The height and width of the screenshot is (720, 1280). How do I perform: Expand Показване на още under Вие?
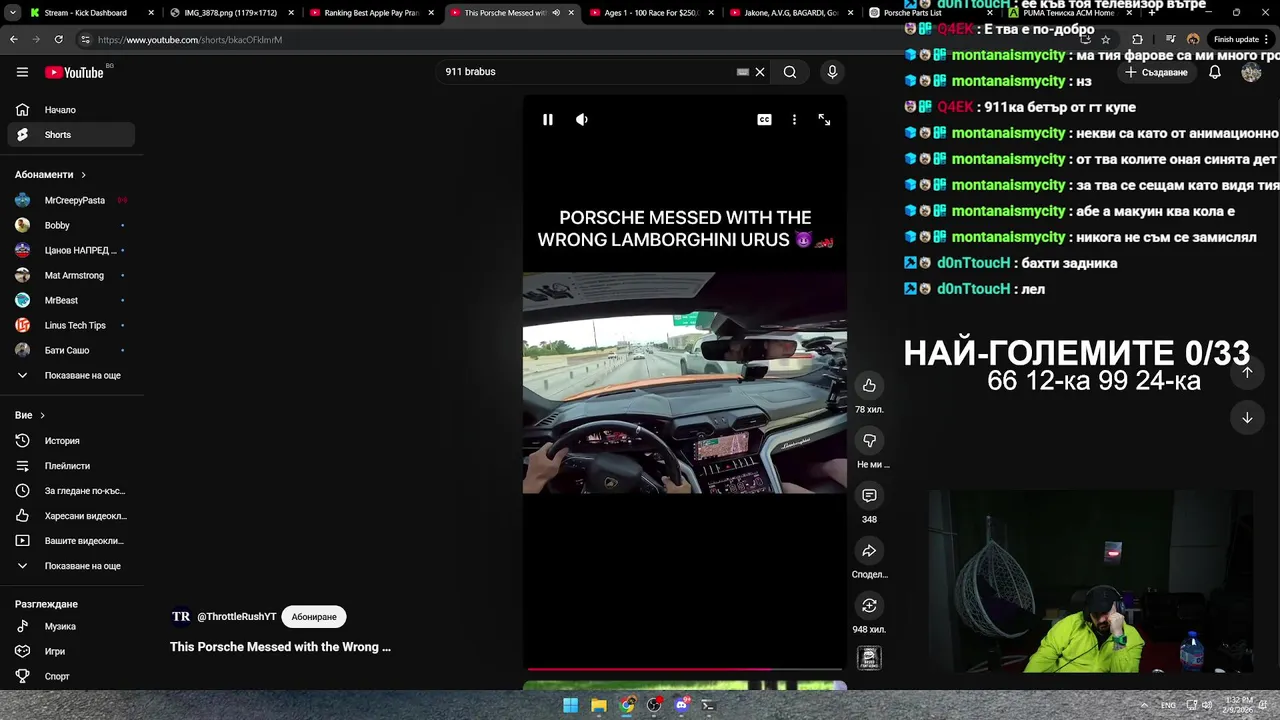tap(70, 566)
